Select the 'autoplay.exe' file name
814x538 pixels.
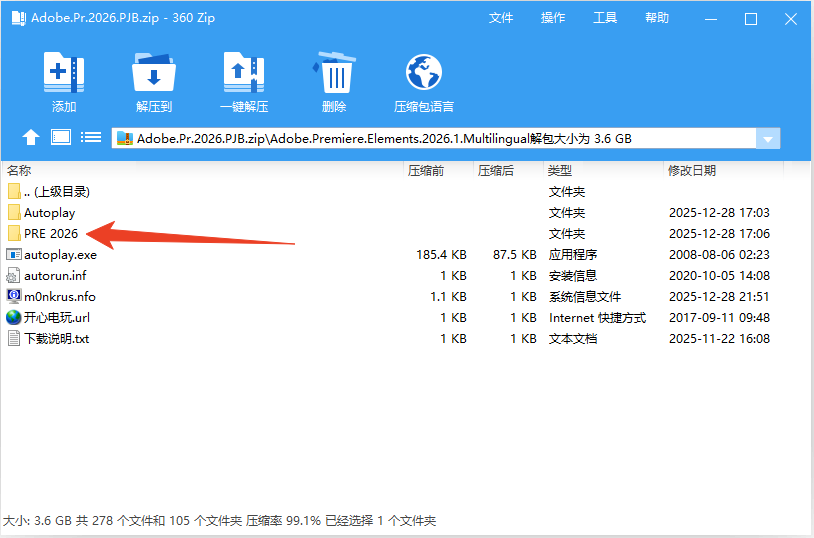pos(60,255)
